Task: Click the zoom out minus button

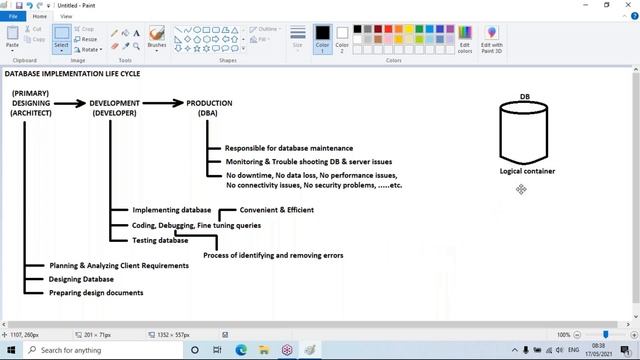Action: (577, 335)
